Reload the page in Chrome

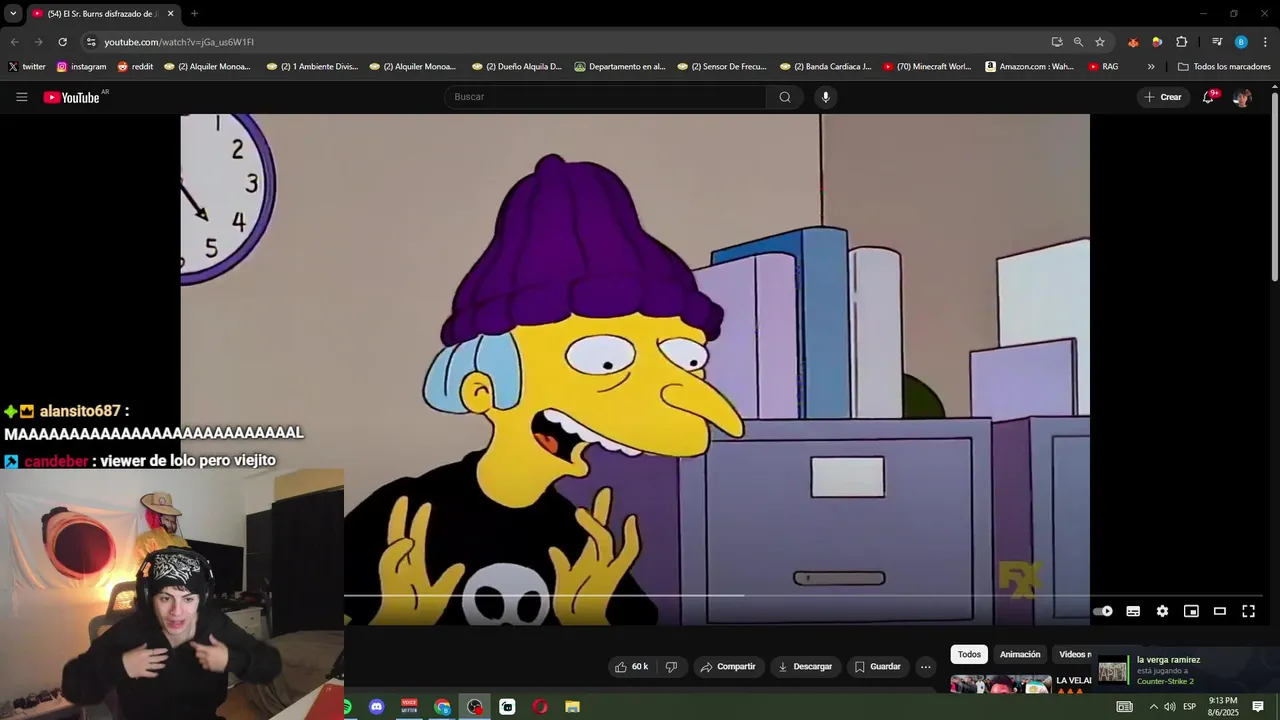click(x=62, y=42)
